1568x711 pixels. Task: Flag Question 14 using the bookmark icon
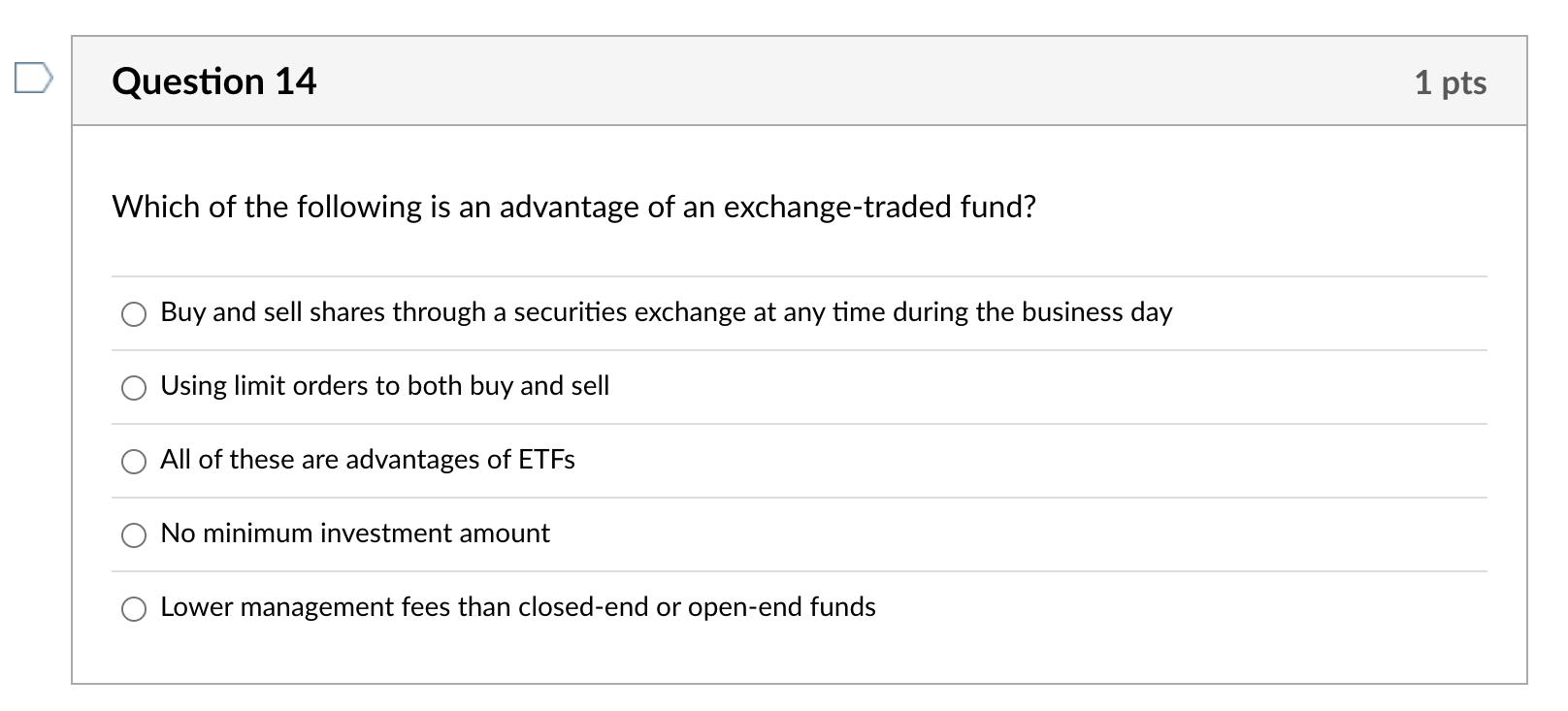(x=32, y=78)
